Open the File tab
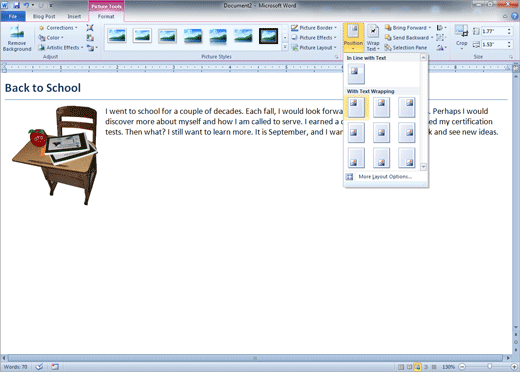The width and height of the screenshot is (520, 372). pyautogui.click(x=13, y=16)
